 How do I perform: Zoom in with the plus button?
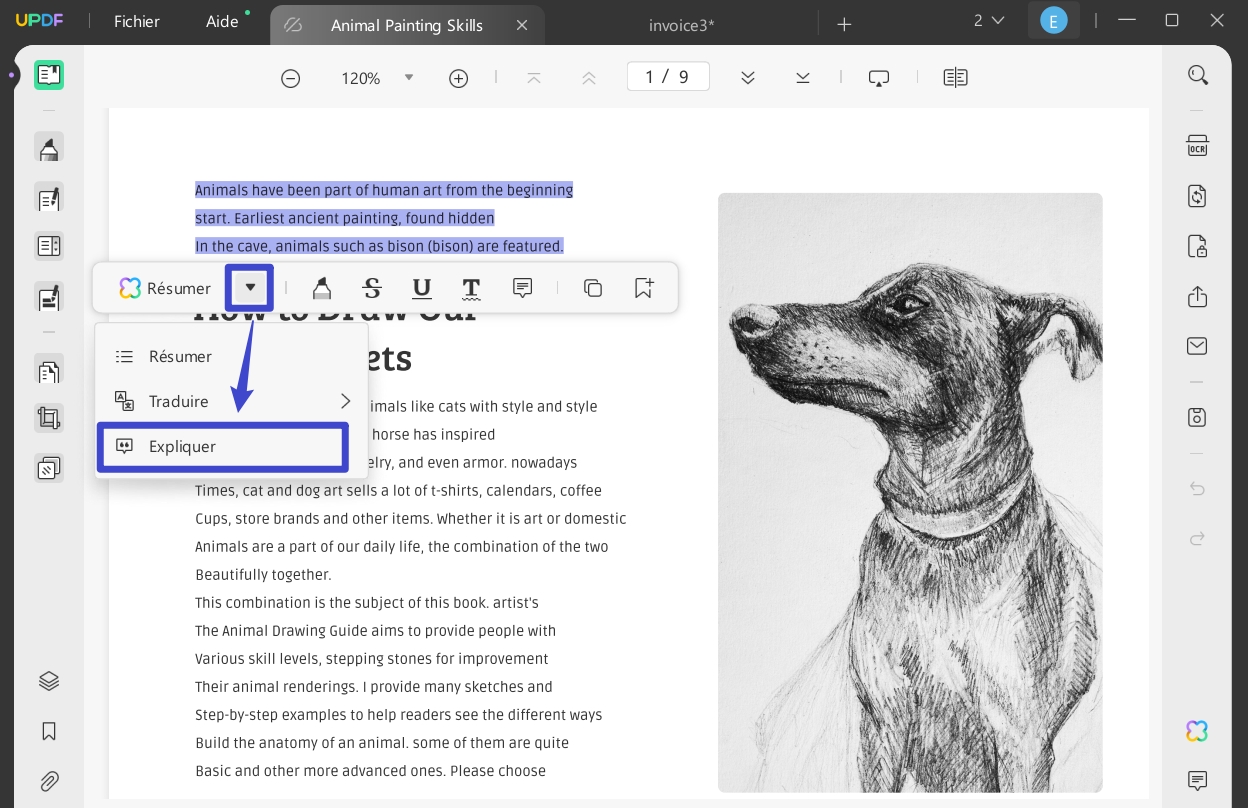click(x=459, y=78)
